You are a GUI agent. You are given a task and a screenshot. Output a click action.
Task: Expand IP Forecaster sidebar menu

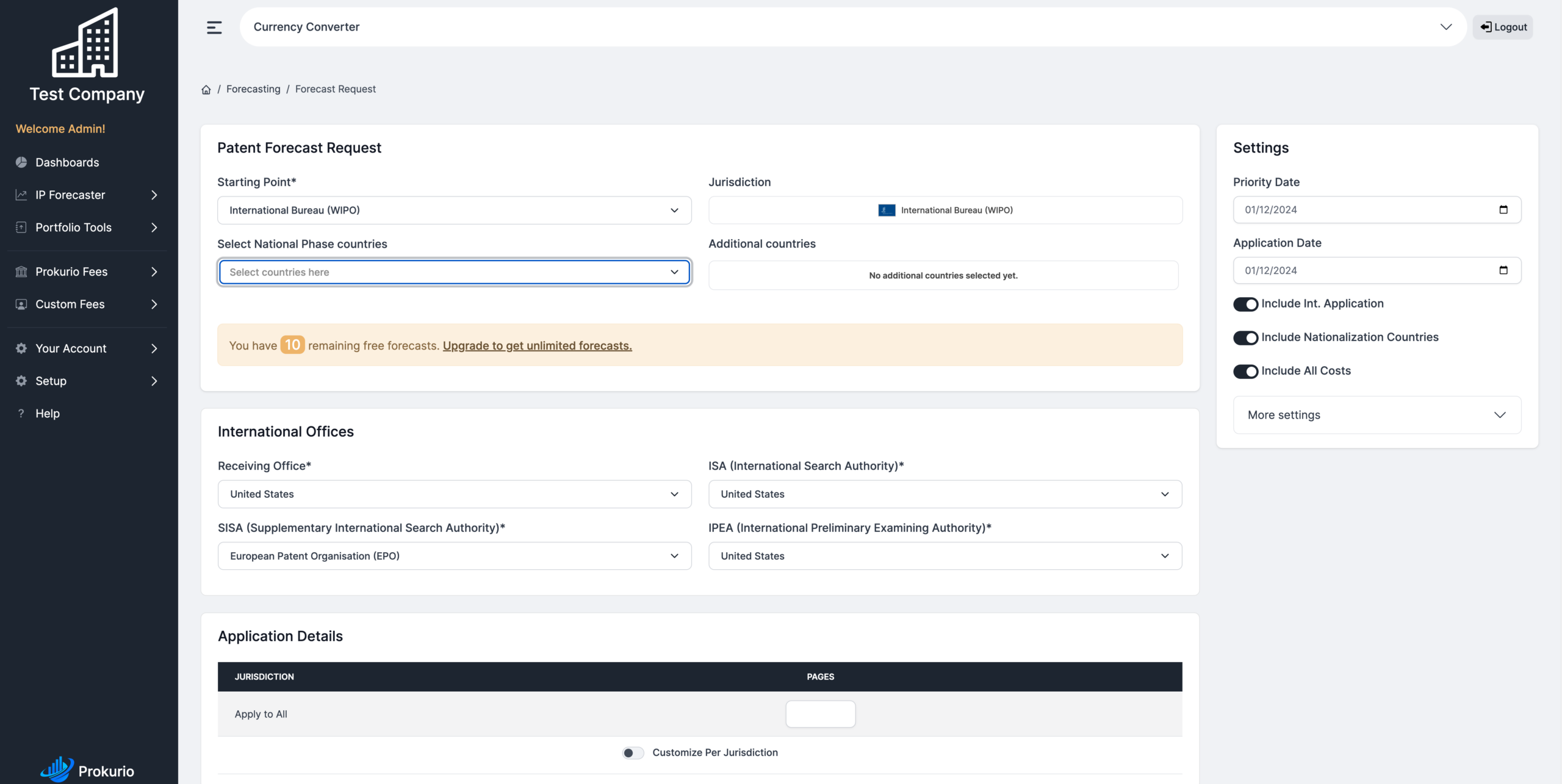pyautogui.click(x=87, y=195)
